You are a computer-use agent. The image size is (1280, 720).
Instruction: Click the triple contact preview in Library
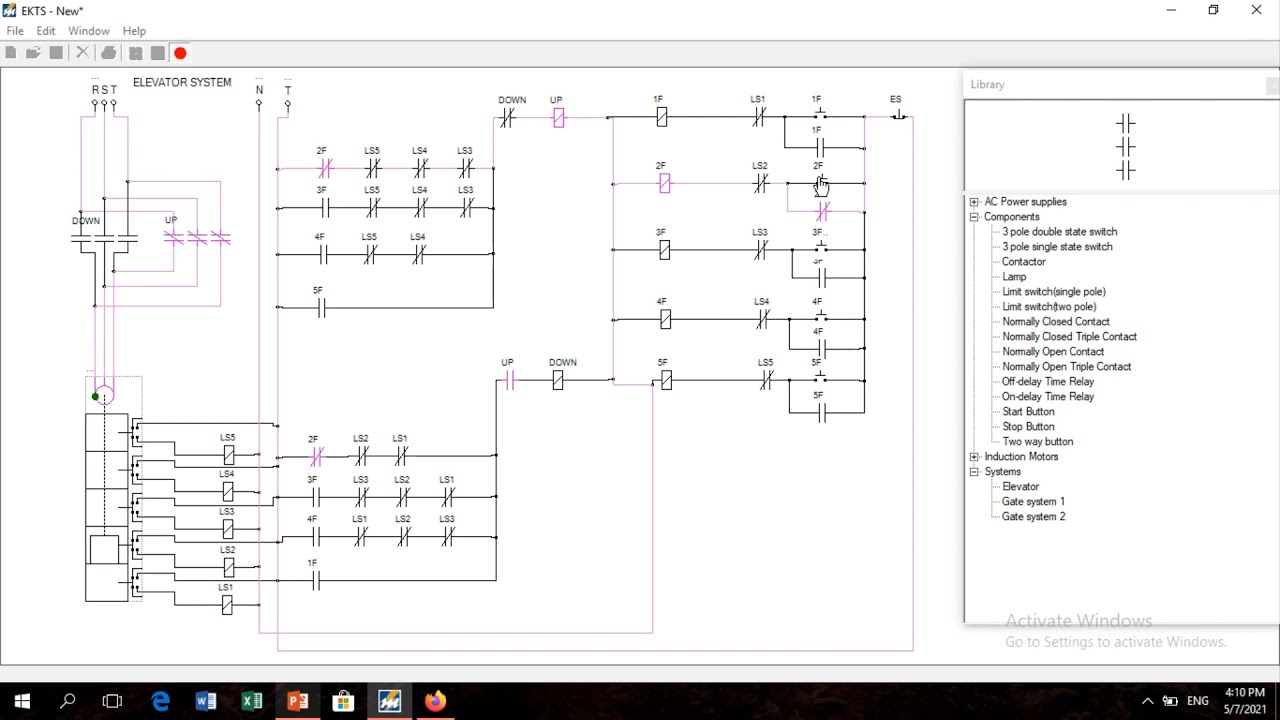[x=1126, y=147]
